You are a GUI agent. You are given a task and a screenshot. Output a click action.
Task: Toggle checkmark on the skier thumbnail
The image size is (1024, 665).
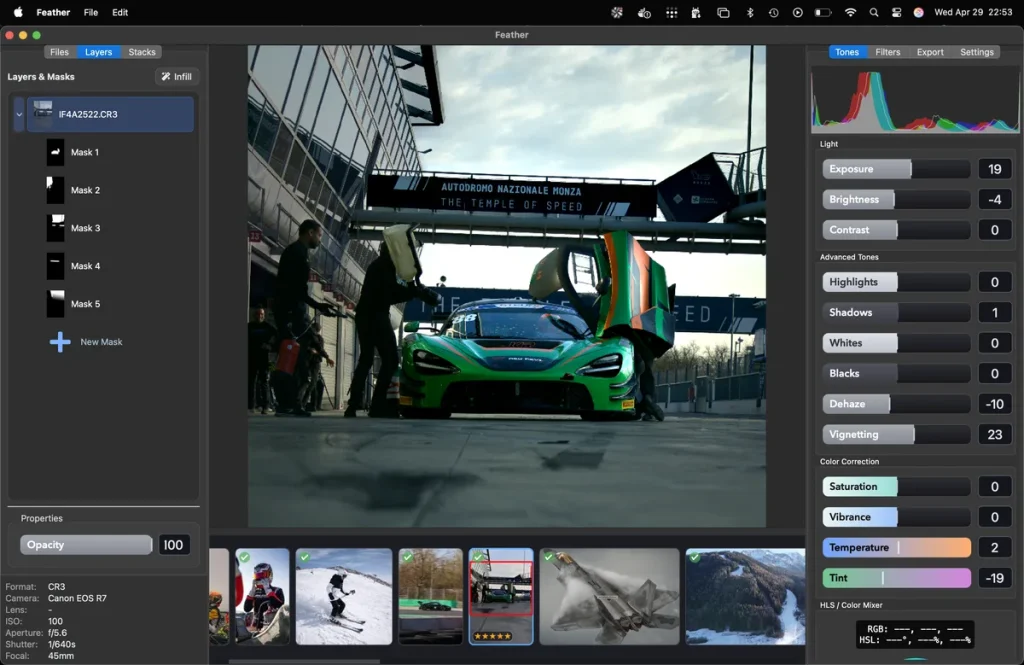click(304, 557)
